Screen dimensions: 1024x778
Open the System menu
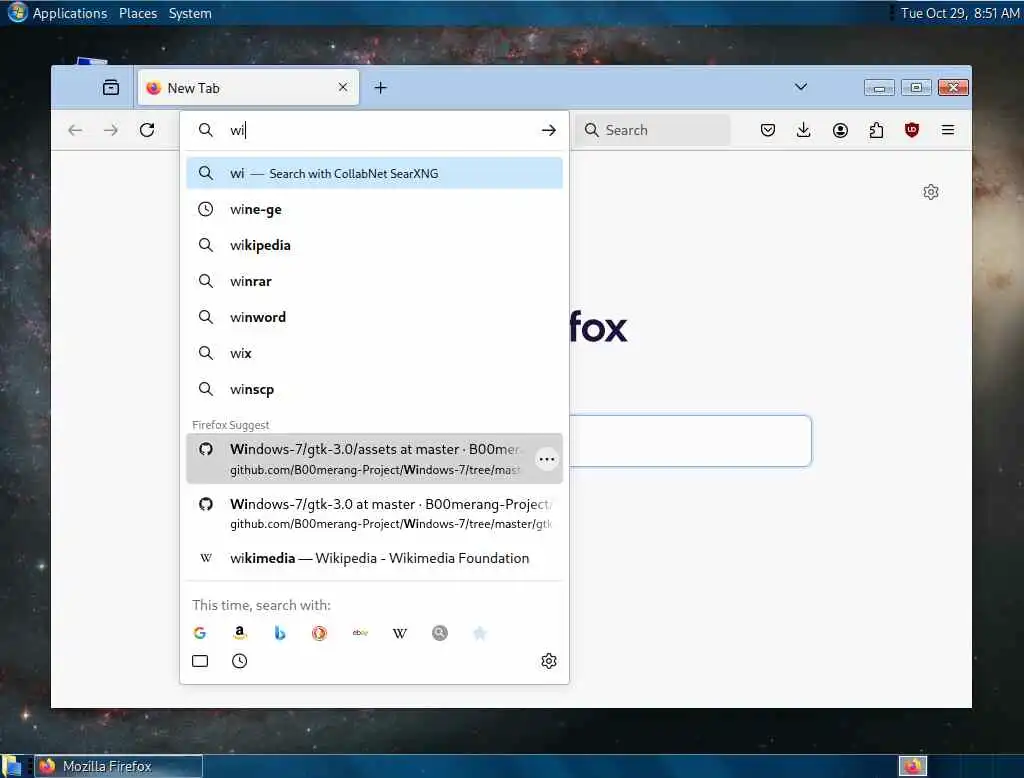click(x=190, y=13)
